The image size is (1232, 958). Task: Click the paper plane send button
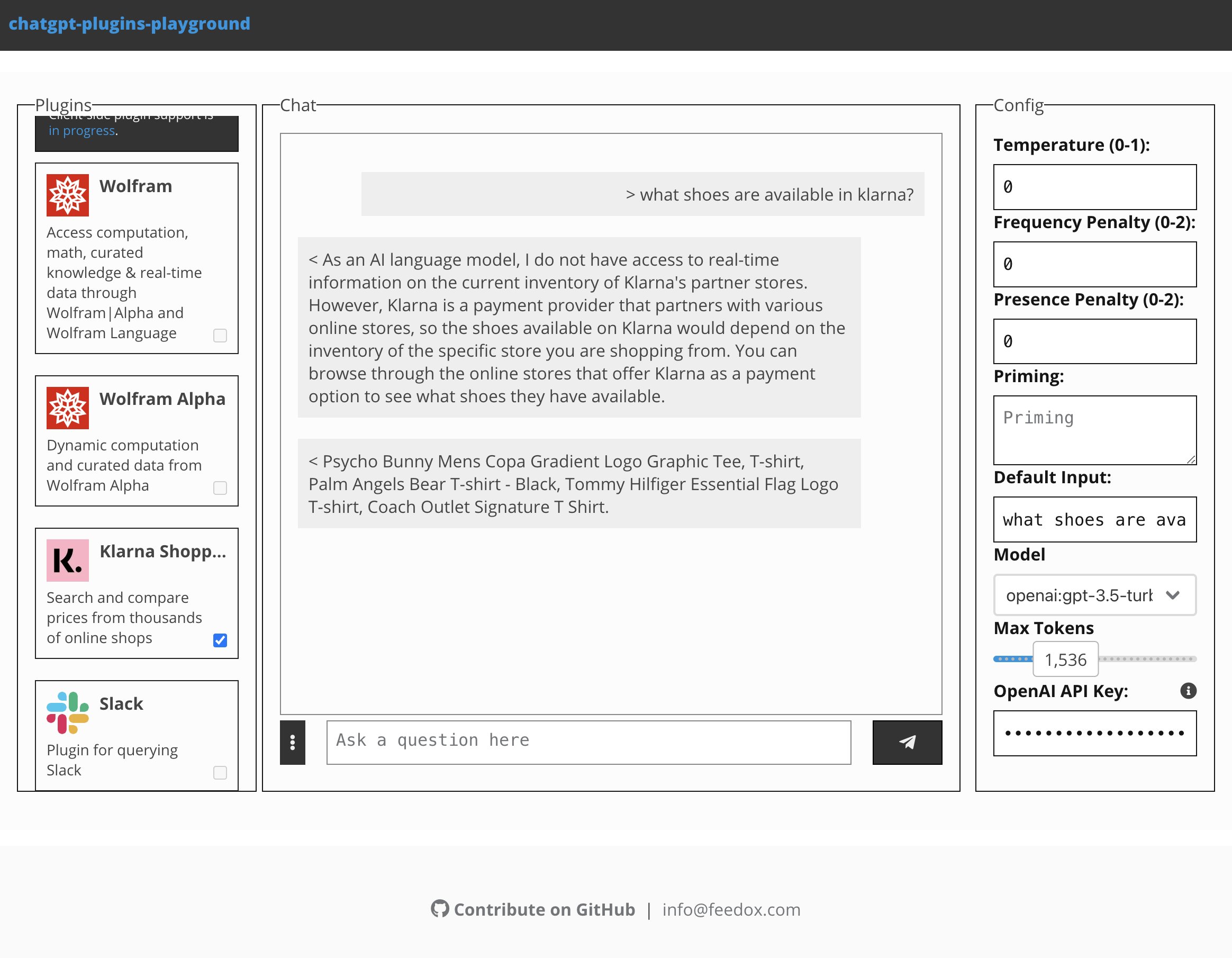[907, 742]
